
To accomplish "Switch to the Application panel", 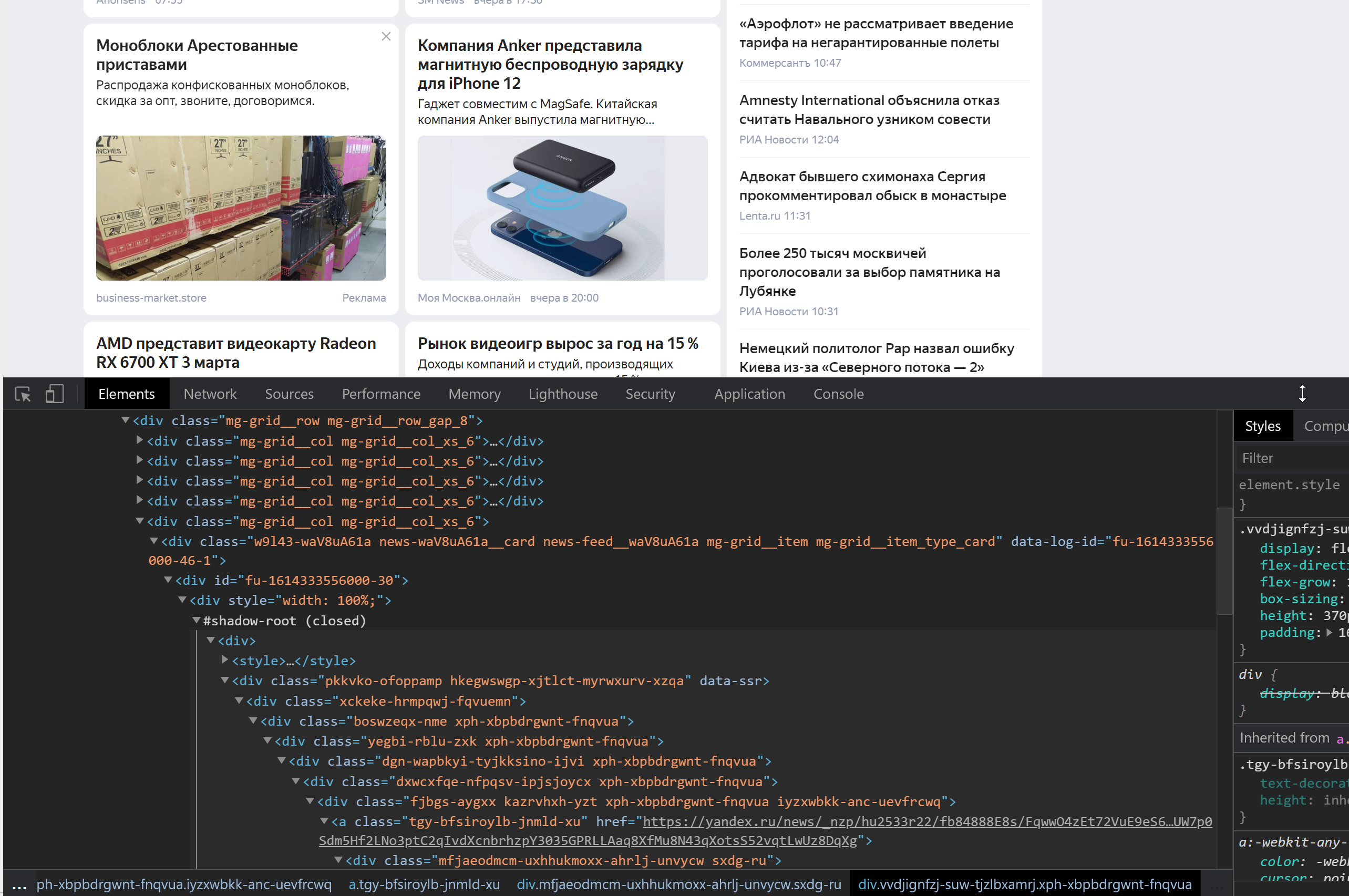I will point(749,394).
